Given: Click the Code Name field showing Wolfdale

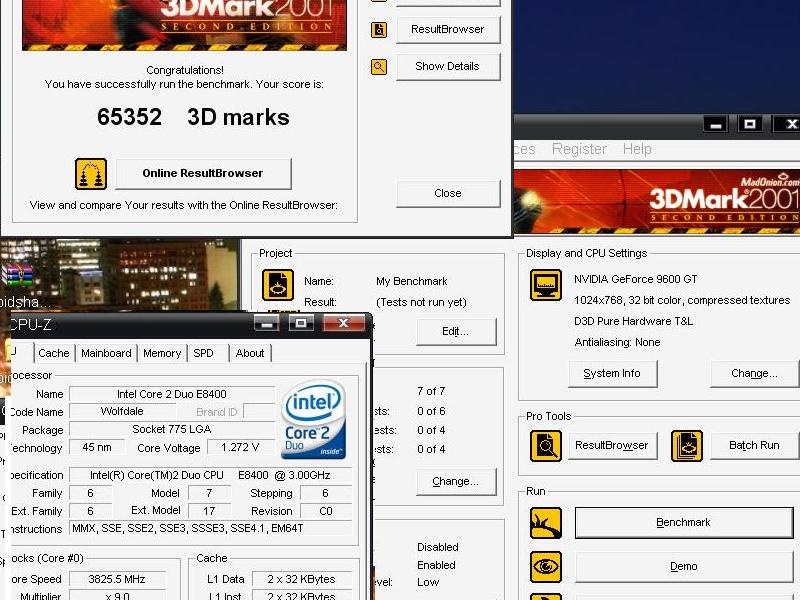Looking at the screenshot, I should [122, 411].
